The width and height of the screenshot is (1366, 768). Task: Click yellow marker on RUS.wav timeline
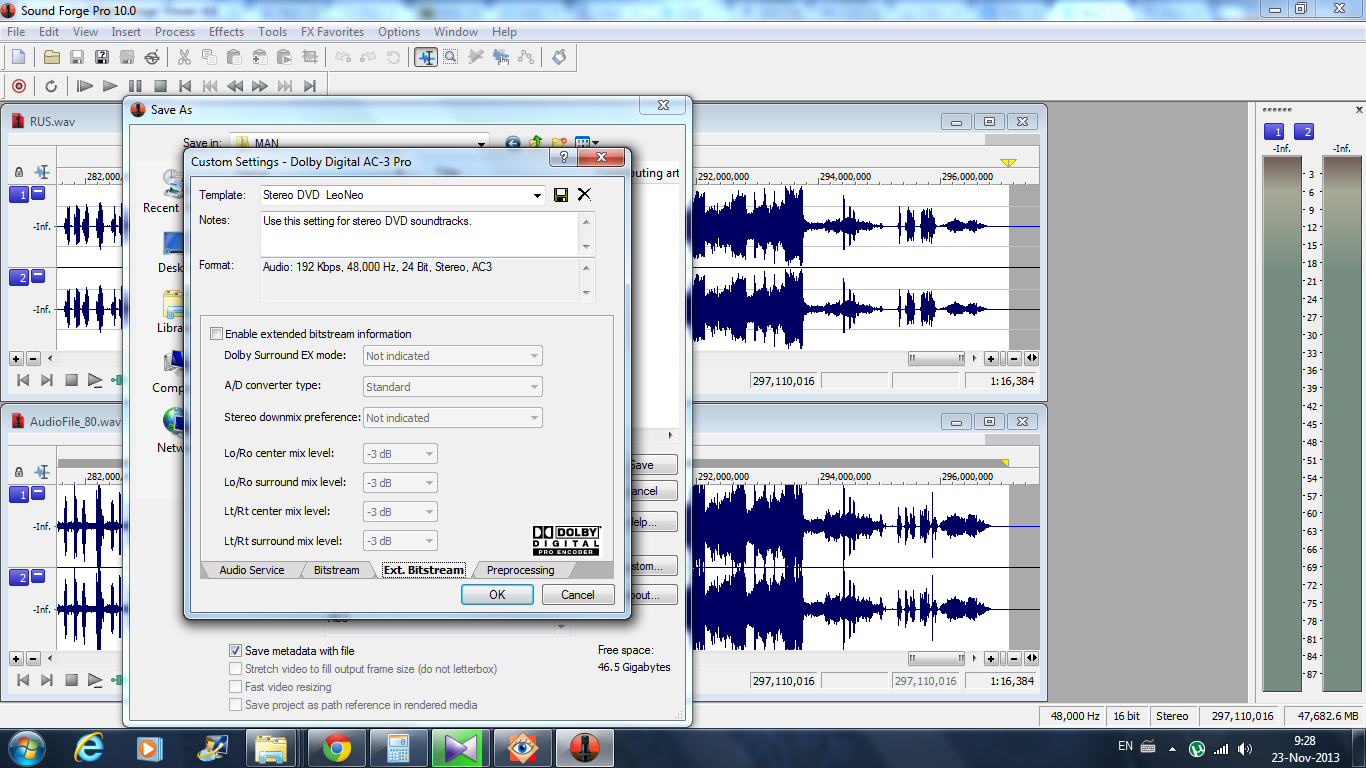1008,162
